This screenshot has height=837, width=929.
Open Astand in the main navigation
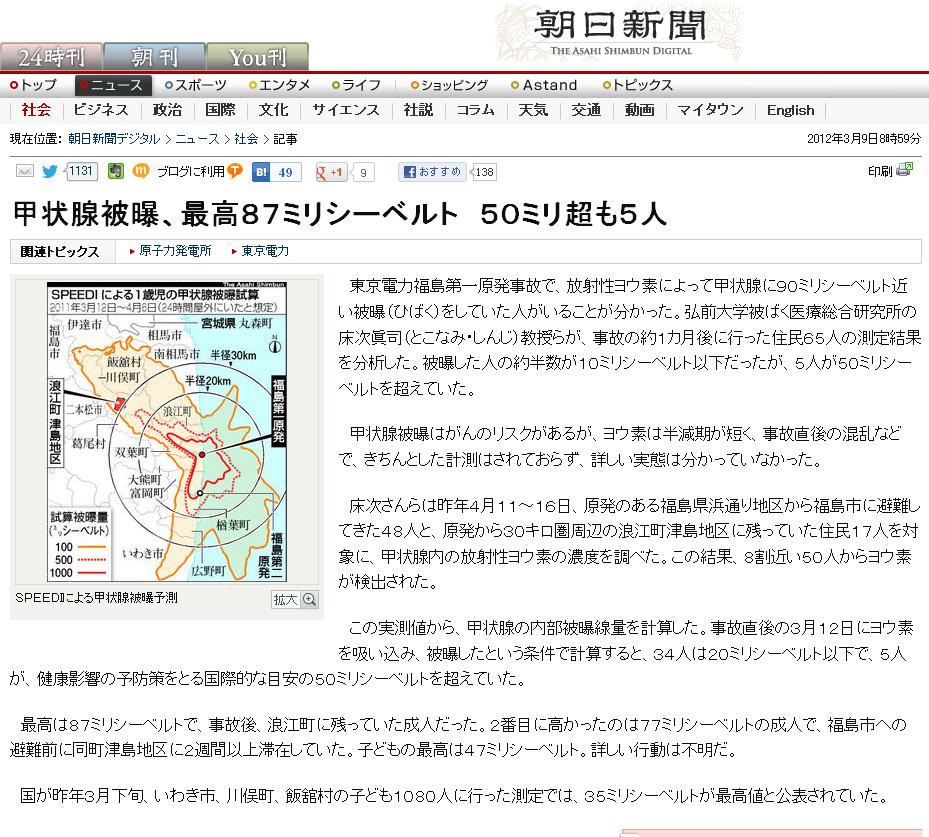pos(544,85)
